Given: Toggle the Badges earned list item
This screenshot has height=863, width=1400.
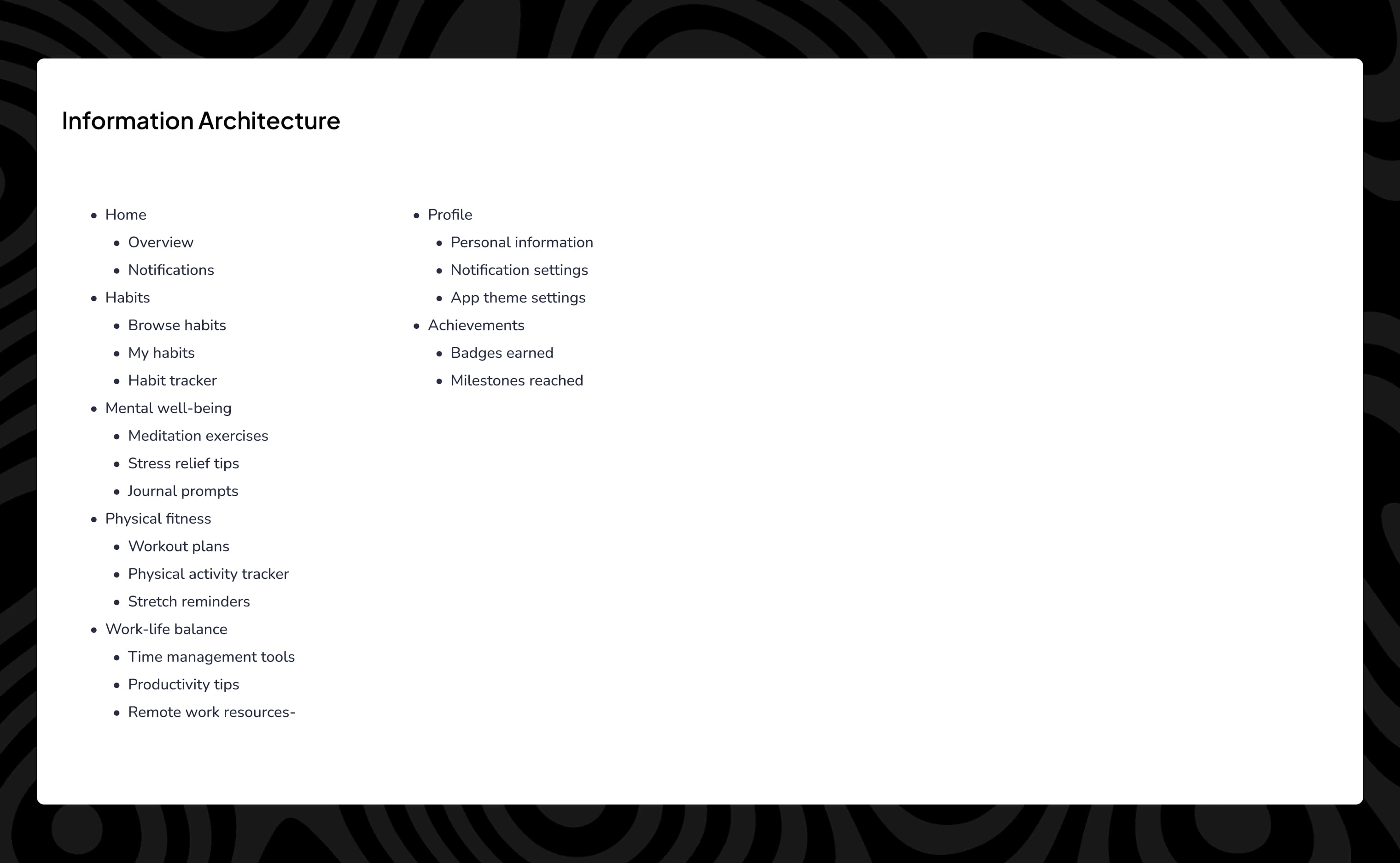Looking at the screenshot, I should pyautogui.click(x=502, y=352).
